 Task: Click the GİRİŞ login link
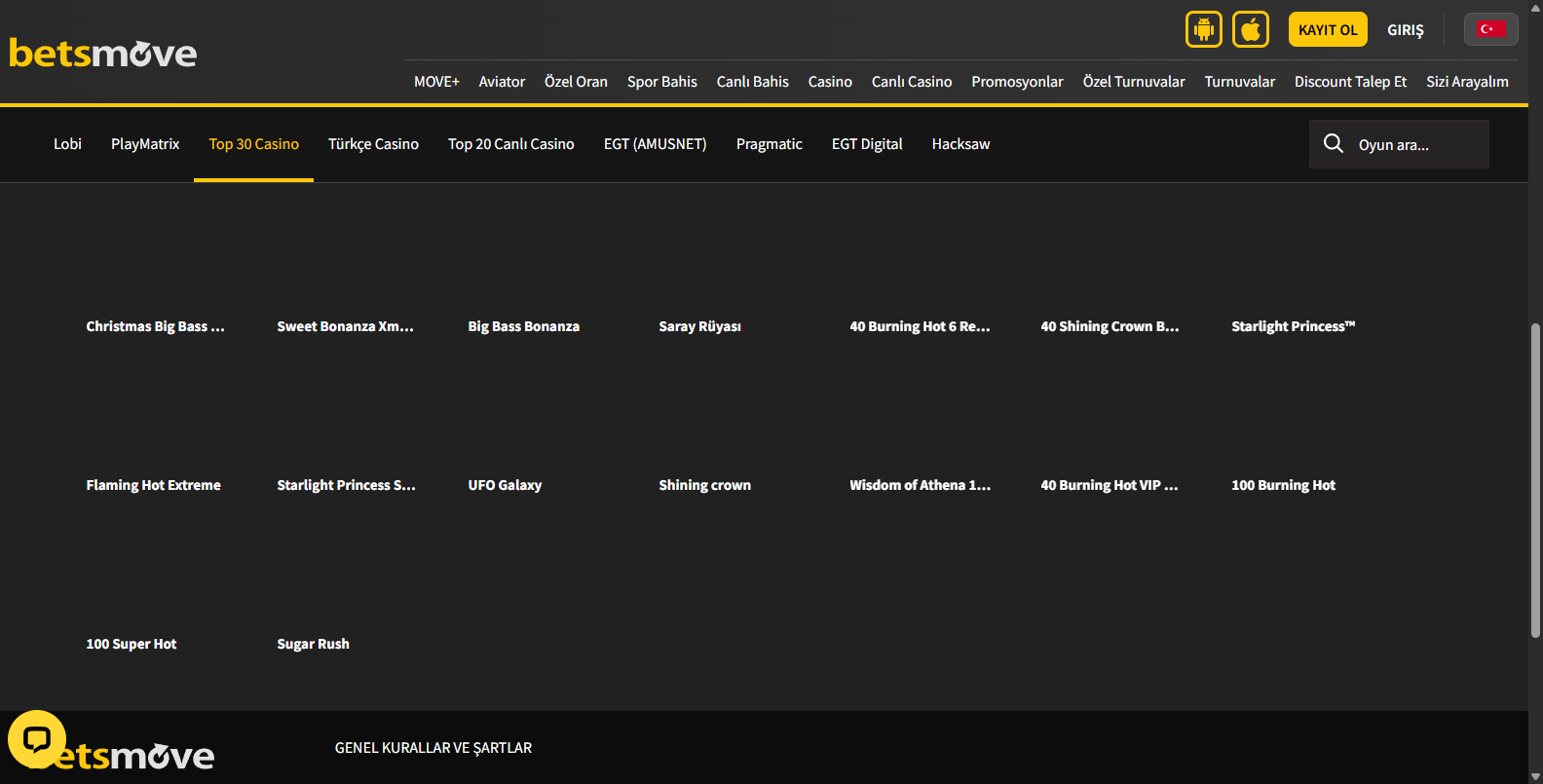1405,30
